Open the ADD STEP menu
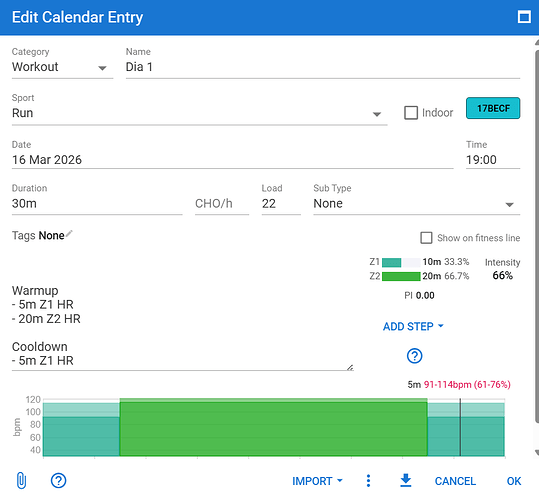Screen dimensions: 539x500 [413, 326]
